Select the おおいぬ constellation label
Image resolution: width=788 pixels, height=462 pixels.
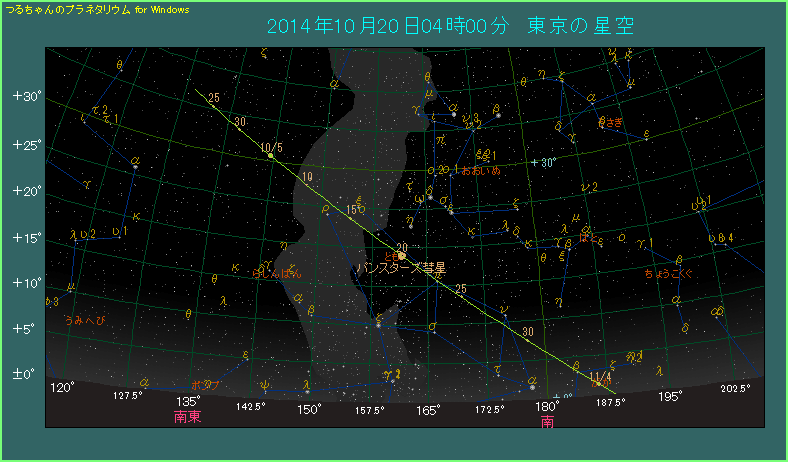[481, 170]
